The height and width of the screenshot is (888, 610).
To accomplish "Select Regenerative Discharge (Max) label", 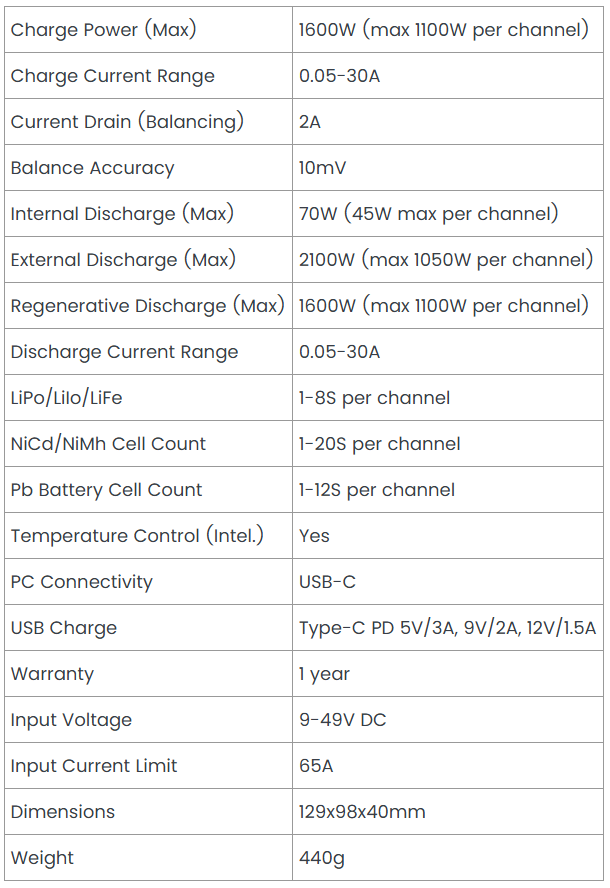I will coord(148,306).
